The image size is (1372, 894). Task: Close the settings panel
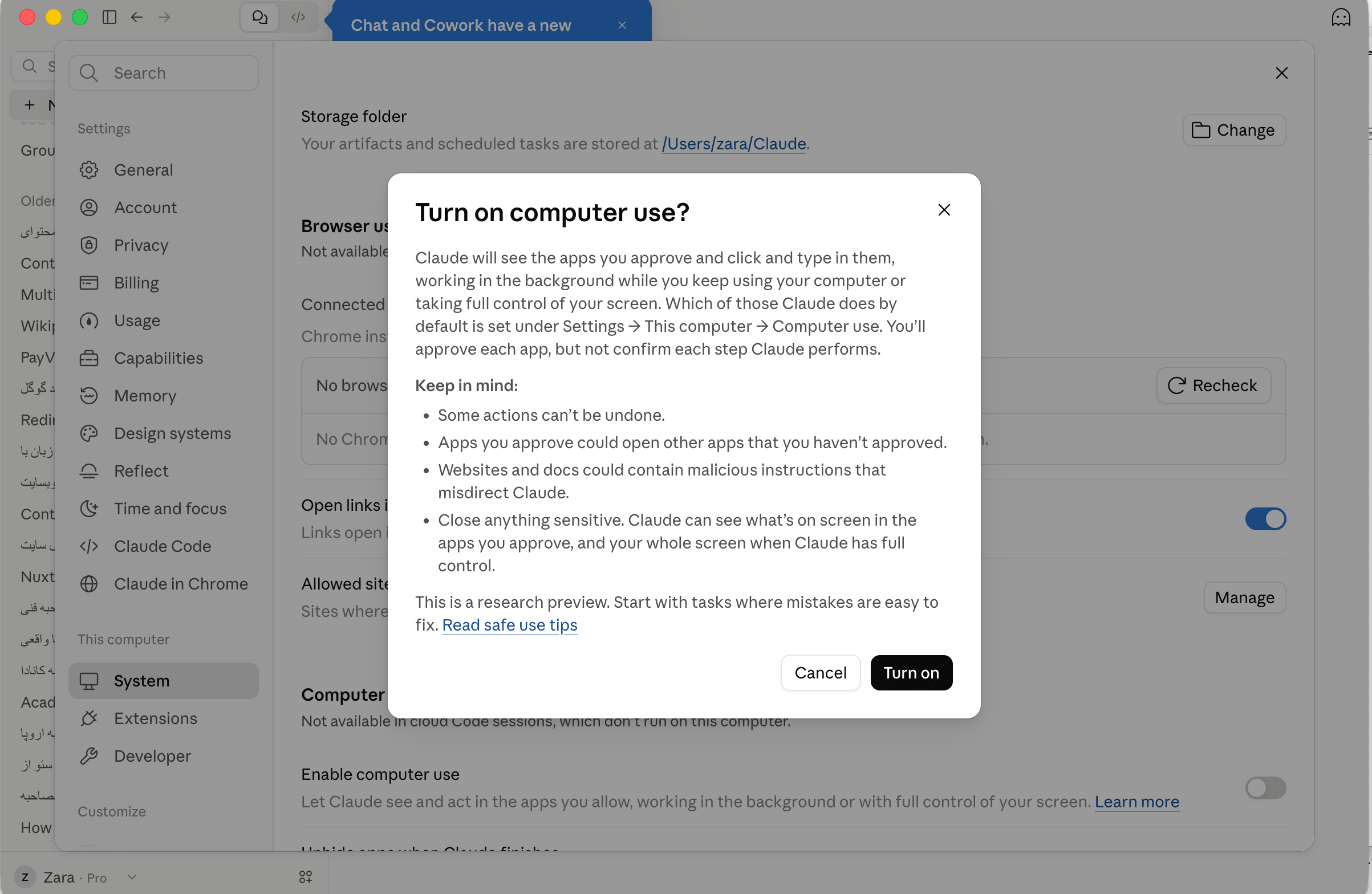(x=1281, y=73)
